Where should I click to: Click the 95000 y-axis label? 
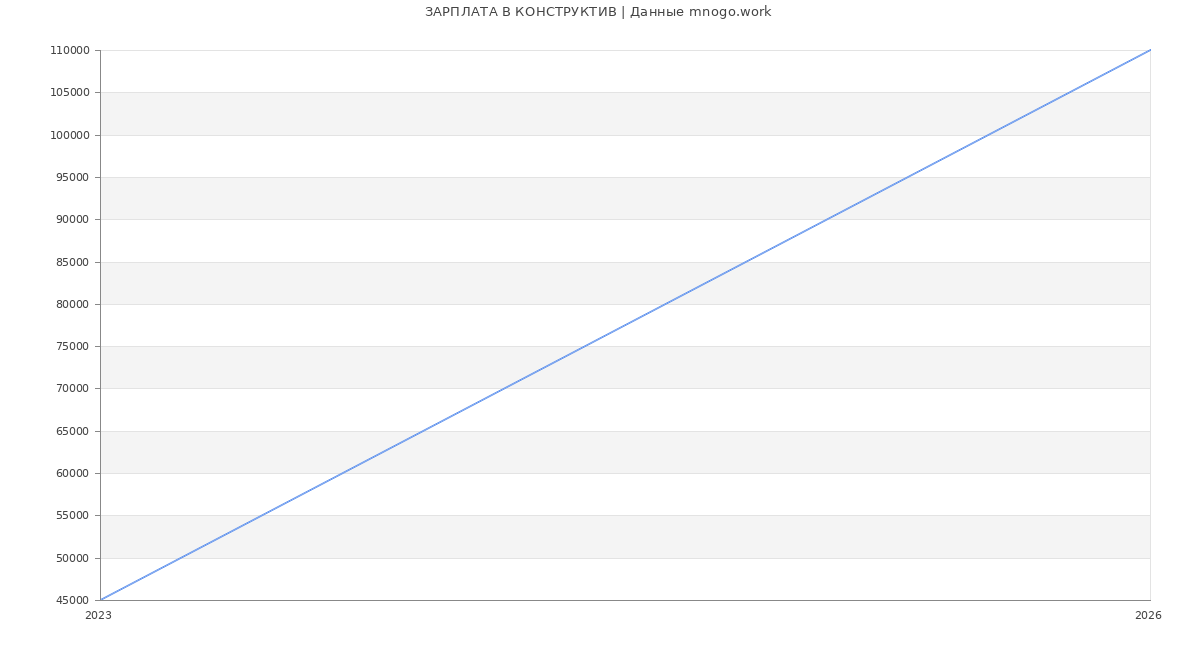(x=72, y=178)
